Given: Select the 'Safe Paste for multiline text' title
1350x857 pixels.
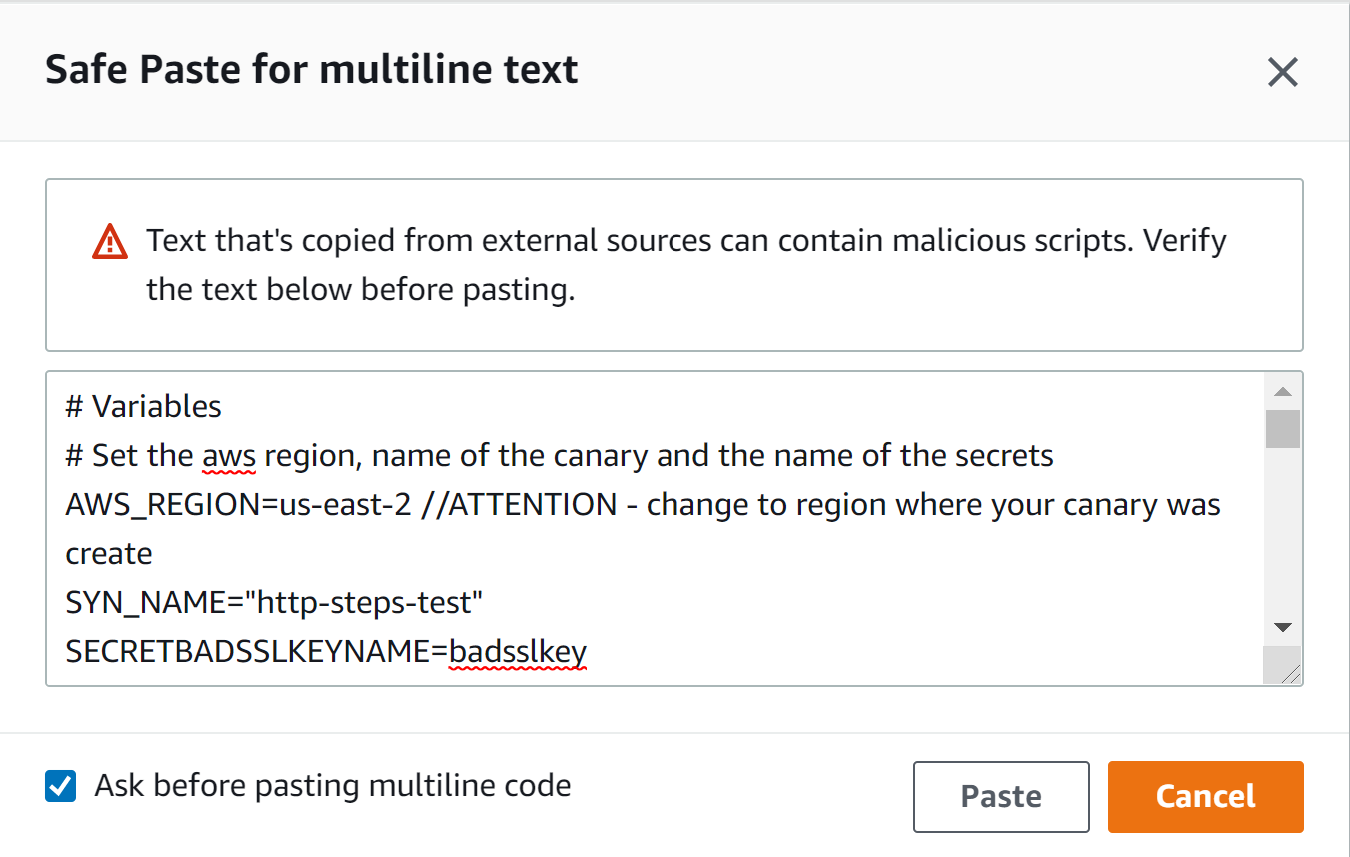Looking at the screenshot, I should point(311,69).
